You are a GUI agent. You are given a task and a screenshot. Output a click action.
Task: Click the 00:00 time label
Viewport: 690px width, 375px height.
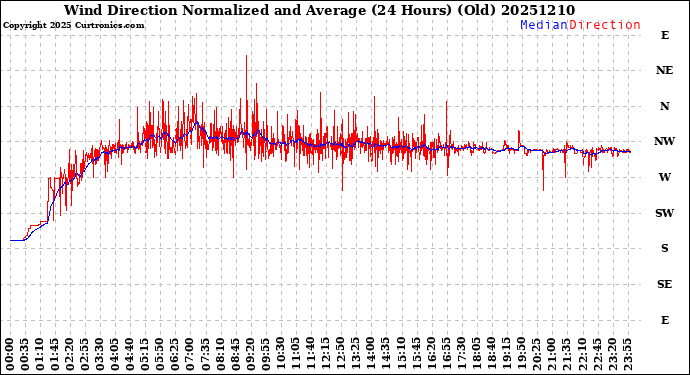tap(10, 354)
